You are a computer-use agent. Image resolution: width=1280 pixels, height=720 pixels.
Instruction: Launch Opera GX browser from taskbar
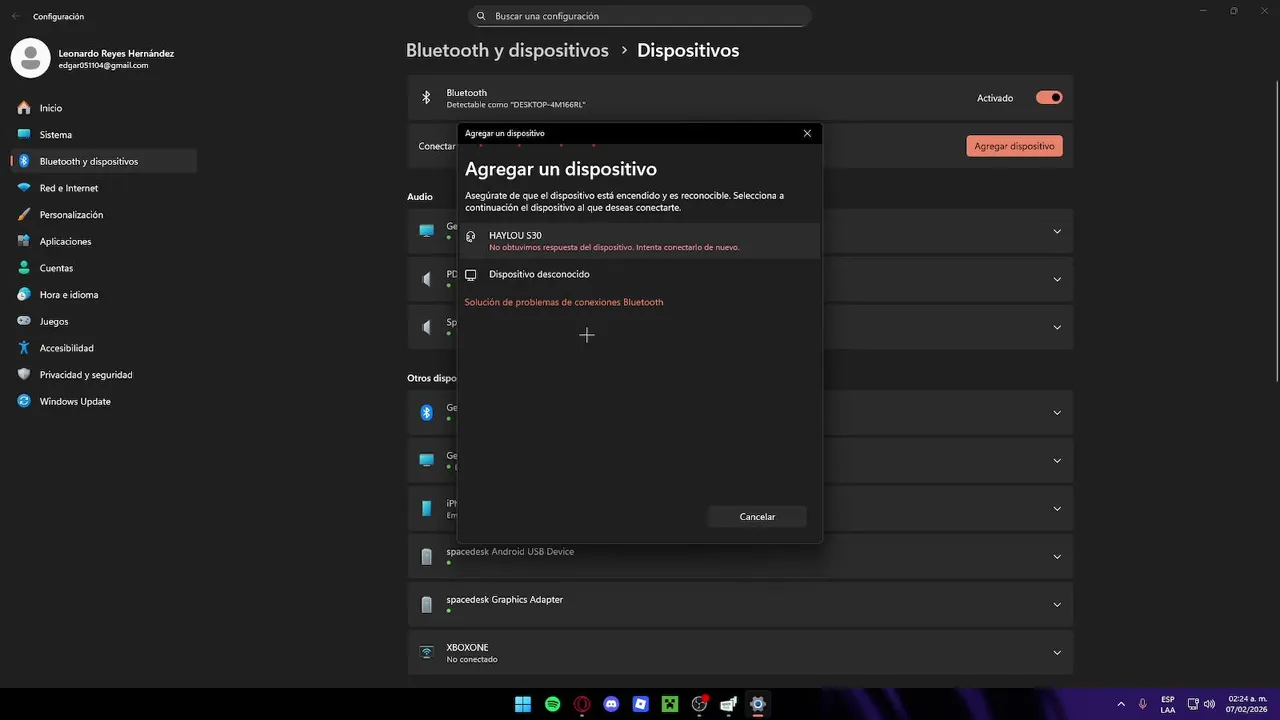[582, 704]
